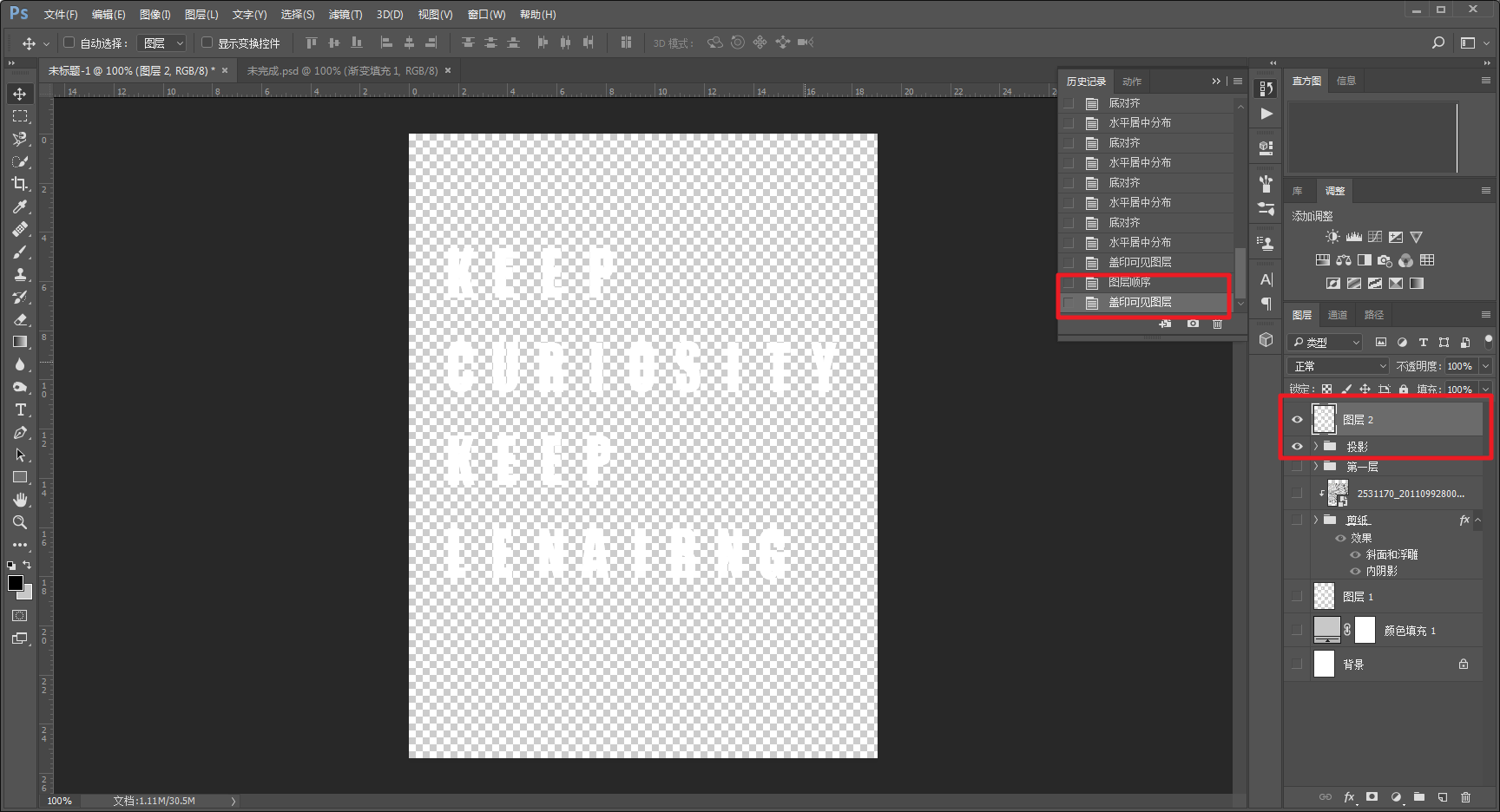Screen dimensions: 1500x812
Task: Select the Gradient tool
Action: tap(20, 342)
